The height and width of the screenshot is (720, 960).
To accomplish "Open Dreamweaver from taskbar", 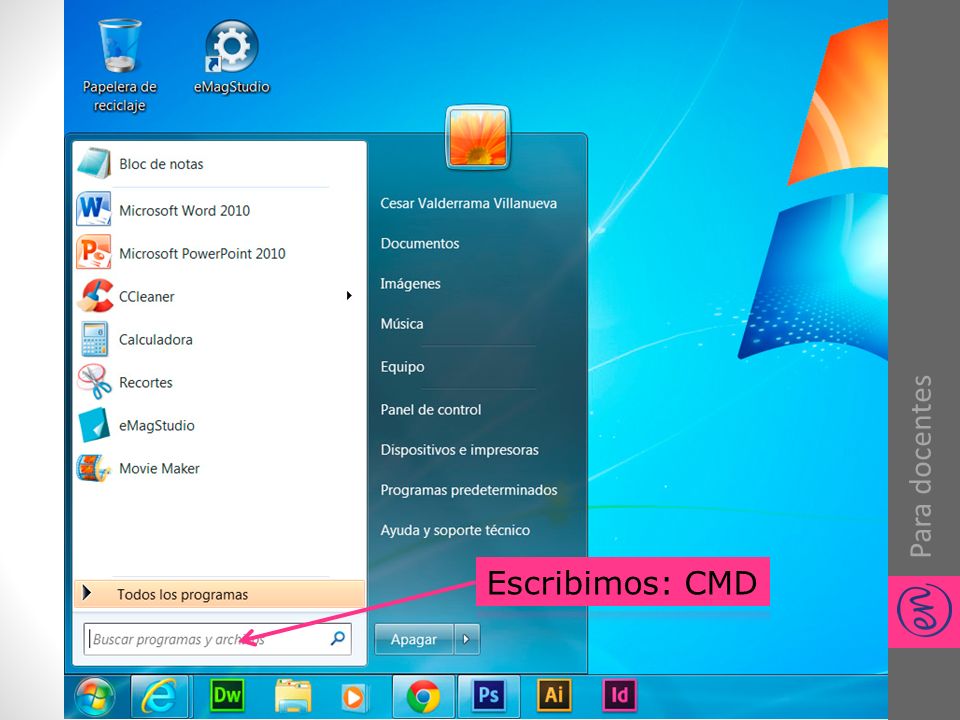I will (227, 695).
